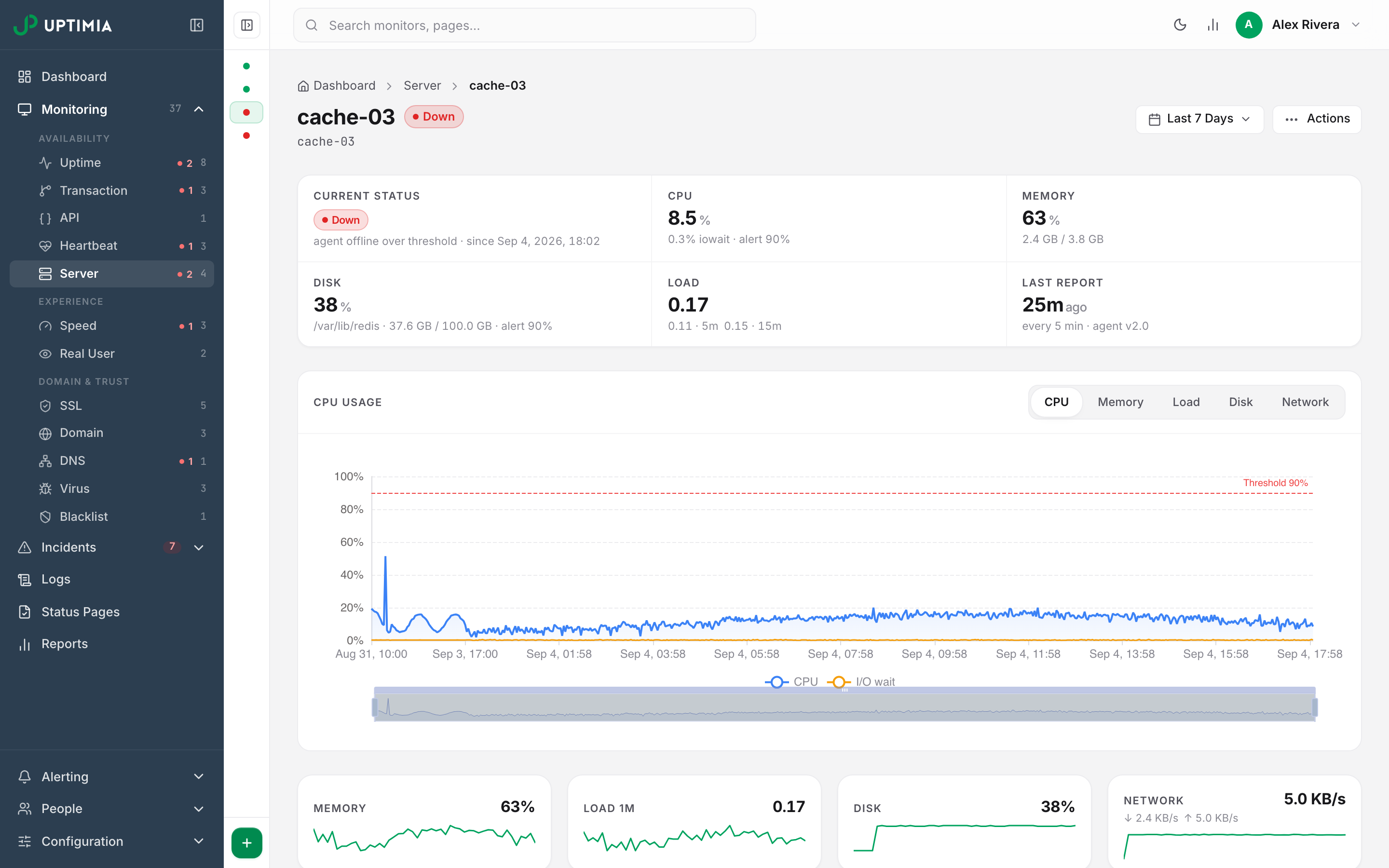
Task: Open Heartbeat monitors
Action: 112,246
